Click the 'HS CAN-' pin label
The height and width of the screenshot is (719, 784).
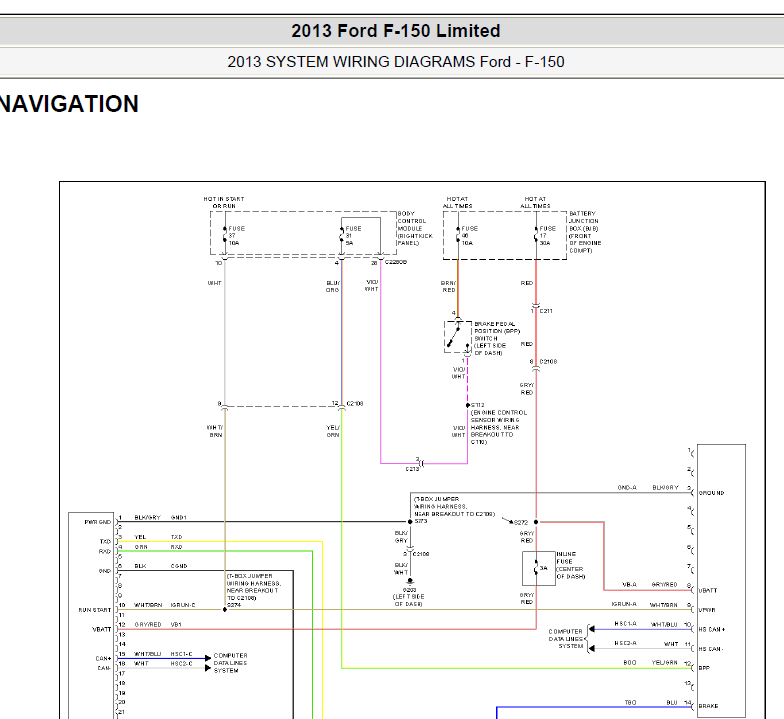711,649
